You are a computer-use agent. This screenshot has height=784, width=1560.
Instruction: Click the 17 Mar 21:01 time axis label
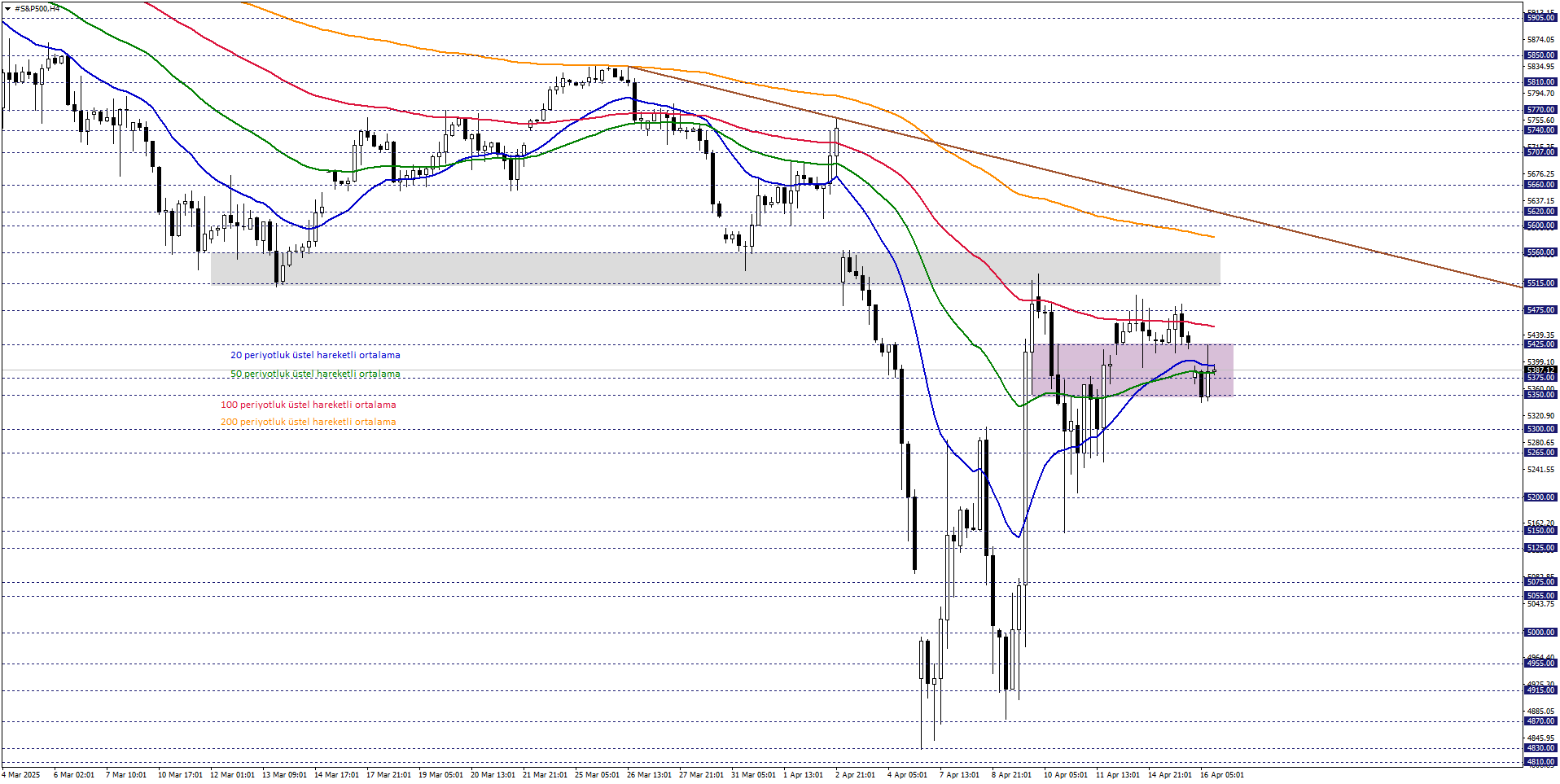click(x=388, y=775)
